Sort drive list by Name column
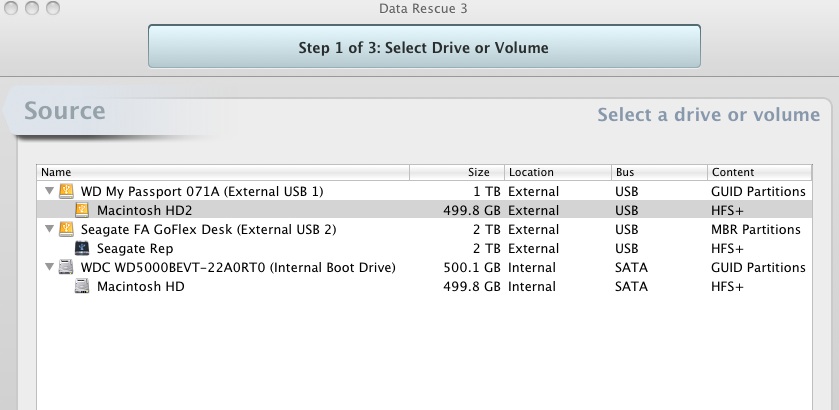Screen dimensions: 839x410 (x=223, y=172)
